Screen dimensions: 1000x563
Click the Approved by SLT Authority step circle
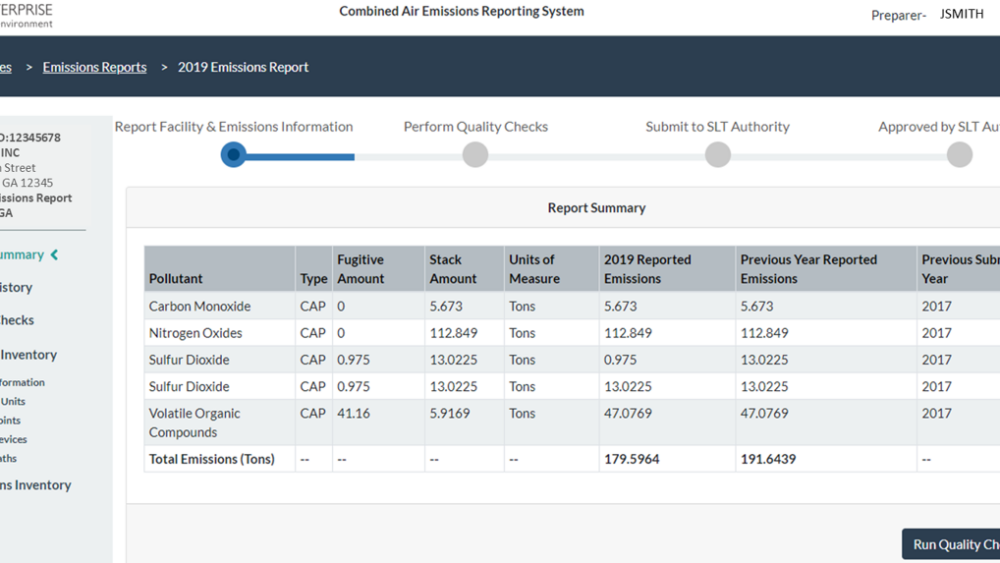(959, 155)
